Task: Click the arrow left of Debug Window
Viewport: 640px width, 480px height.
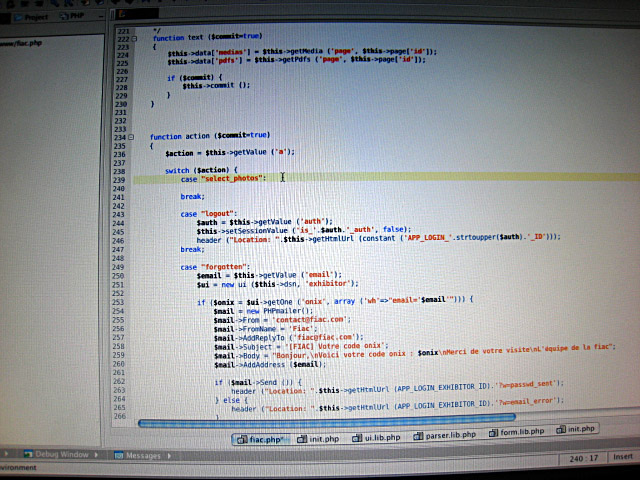Action: [x=6, y=453]
